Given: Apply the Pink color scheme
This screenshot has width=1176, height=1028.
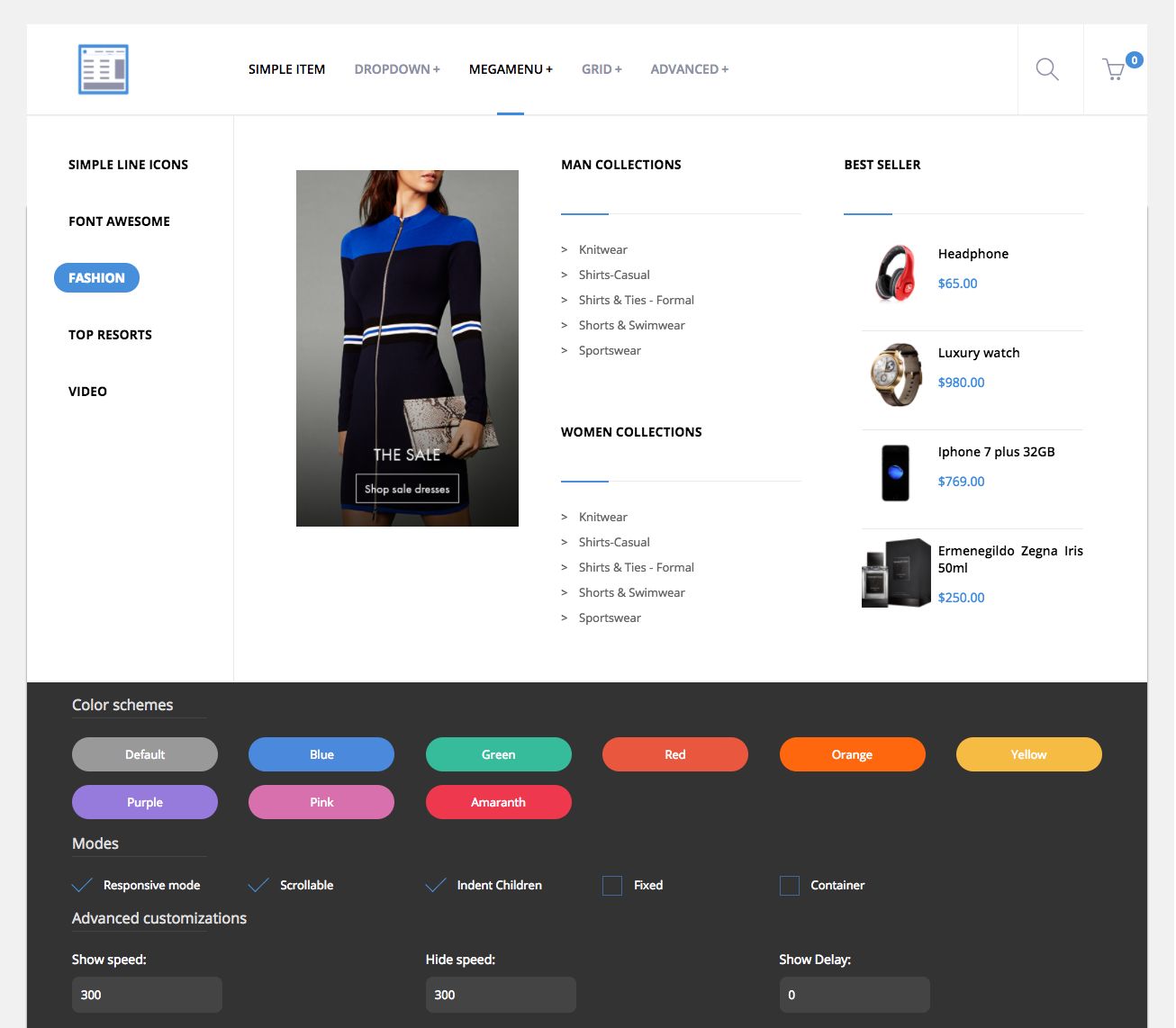Looking at the screenshot, I should pos(321,802).
